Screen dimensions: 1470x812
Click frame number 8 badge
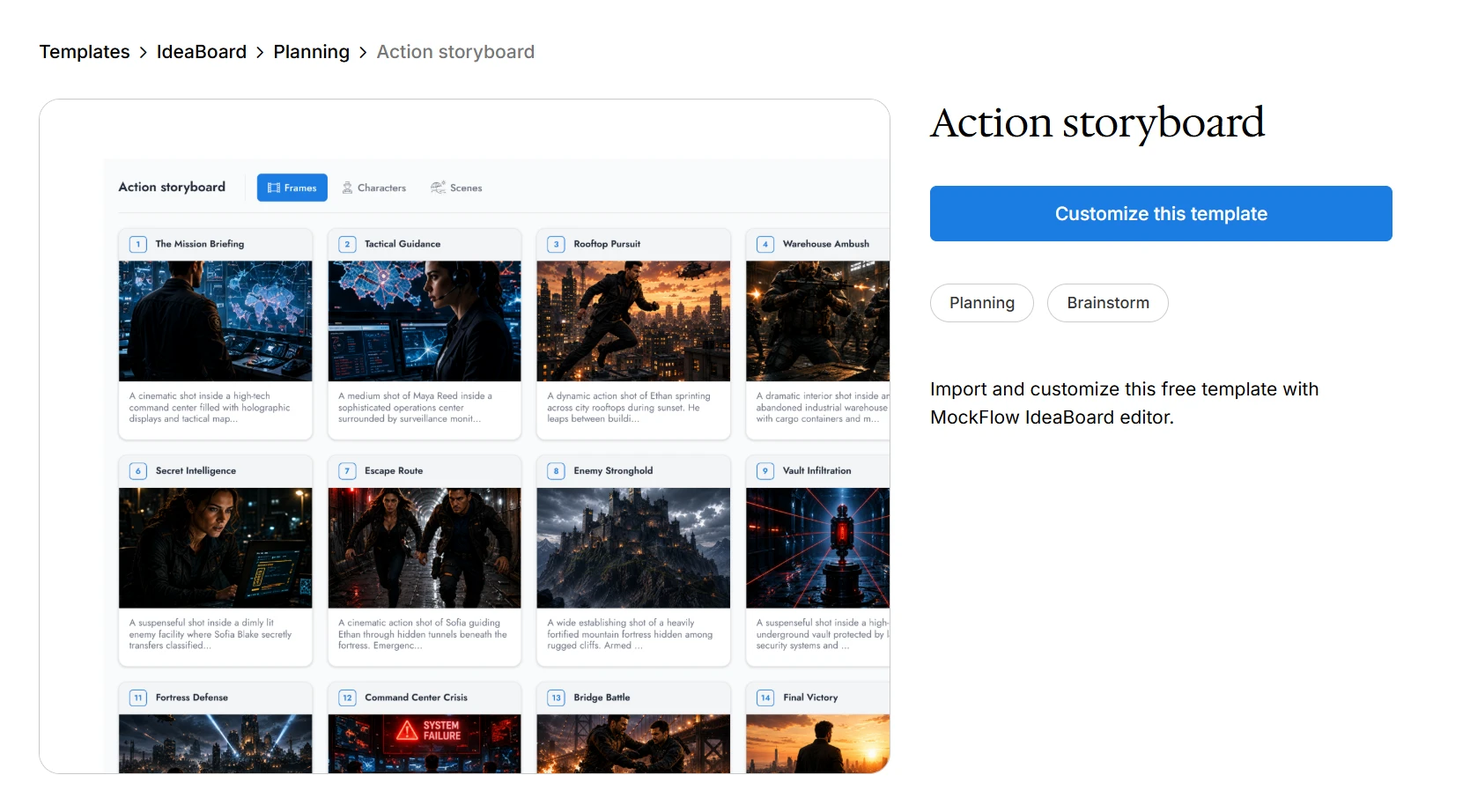click(556, 471)
